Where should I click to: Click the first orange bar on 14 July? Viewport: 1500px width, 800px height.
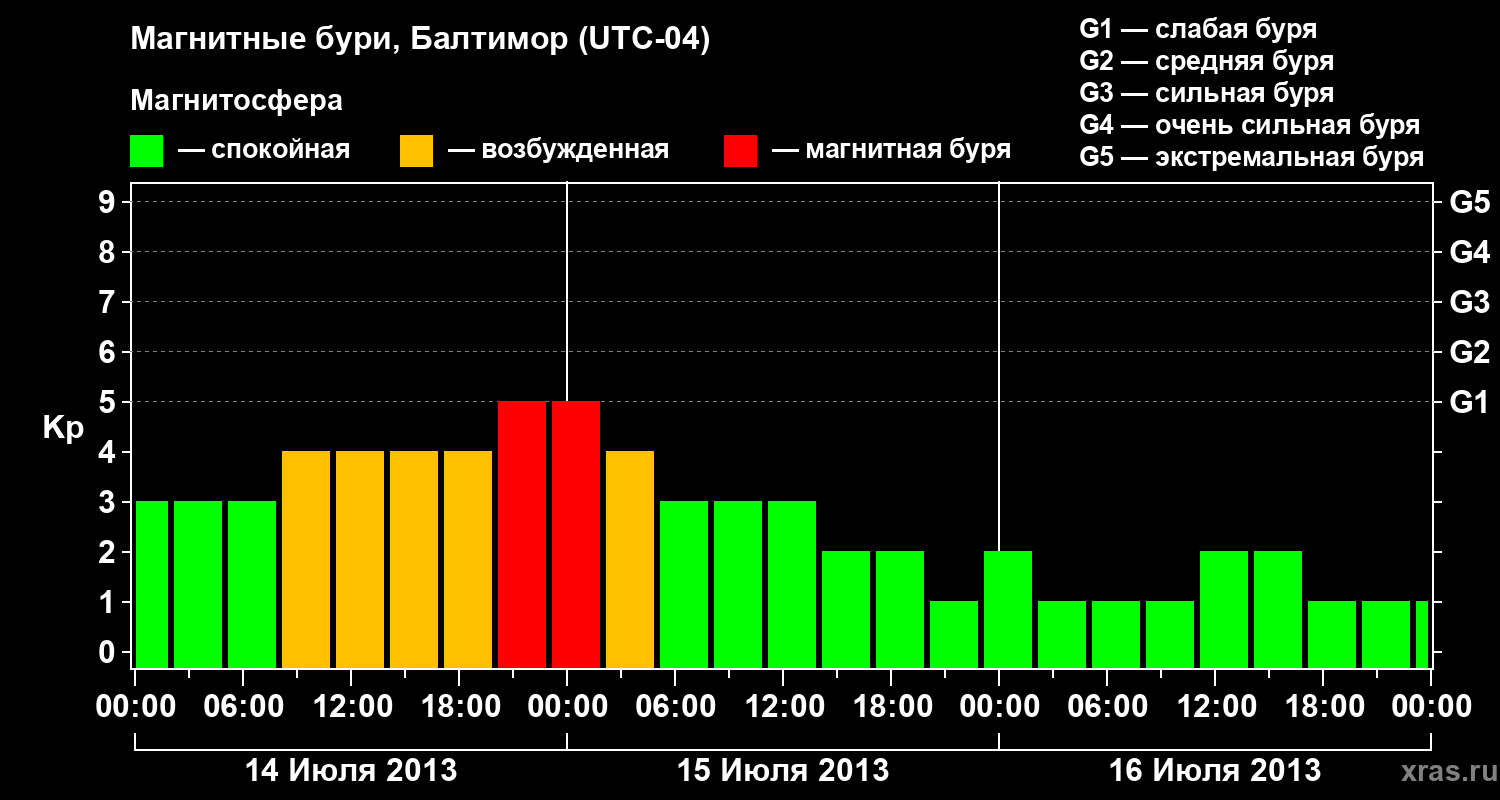[x=306, y=559]
